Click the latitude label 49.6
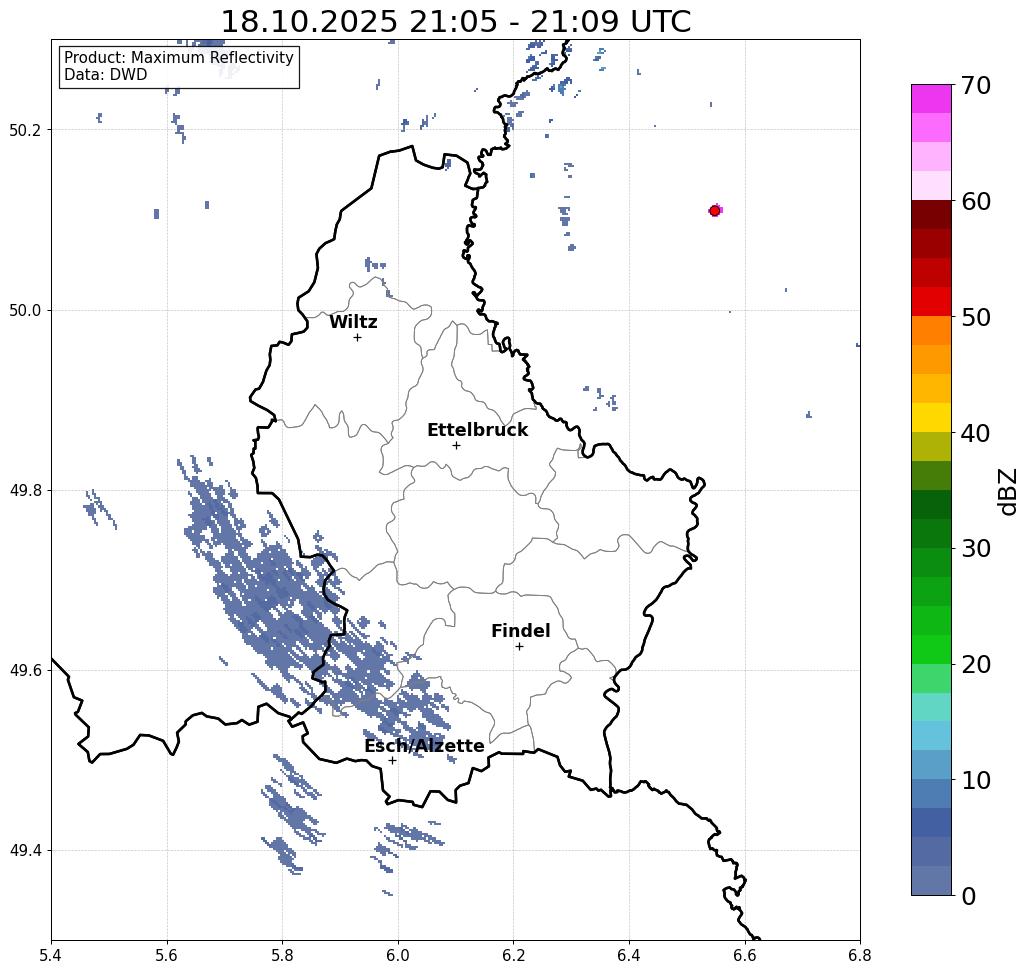The image size is (1029, 973). click(25, 671)
